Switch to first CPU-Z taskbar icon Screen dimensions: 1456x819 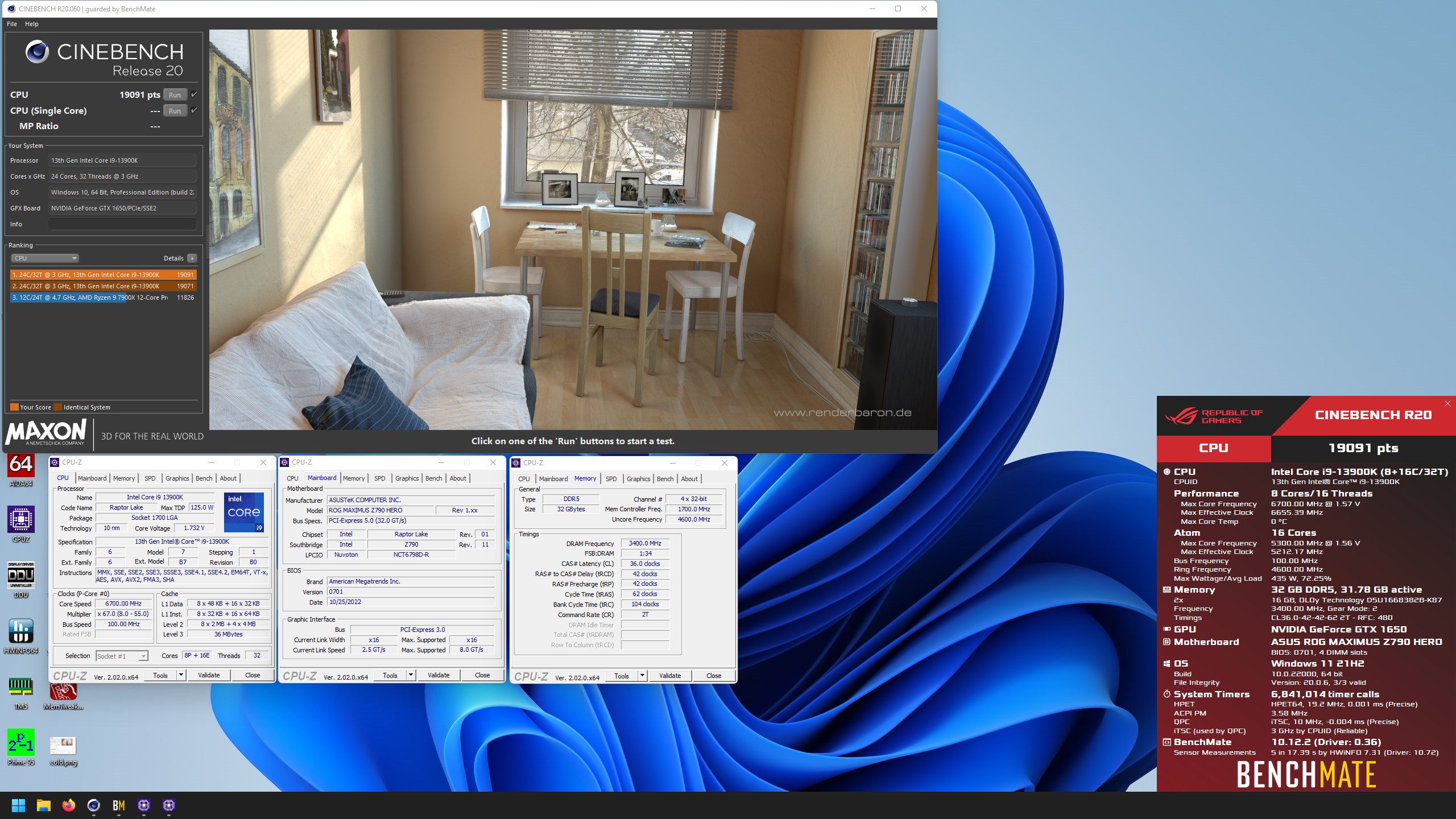[x=144, y=805]
